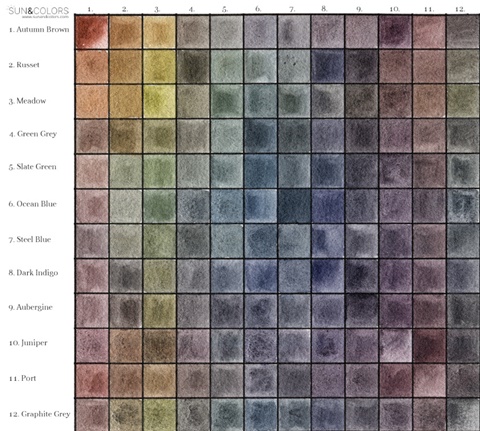Pick the swatch at Russet column 2
This screenshot has height=431, width=480.
[x=126, y=67]
